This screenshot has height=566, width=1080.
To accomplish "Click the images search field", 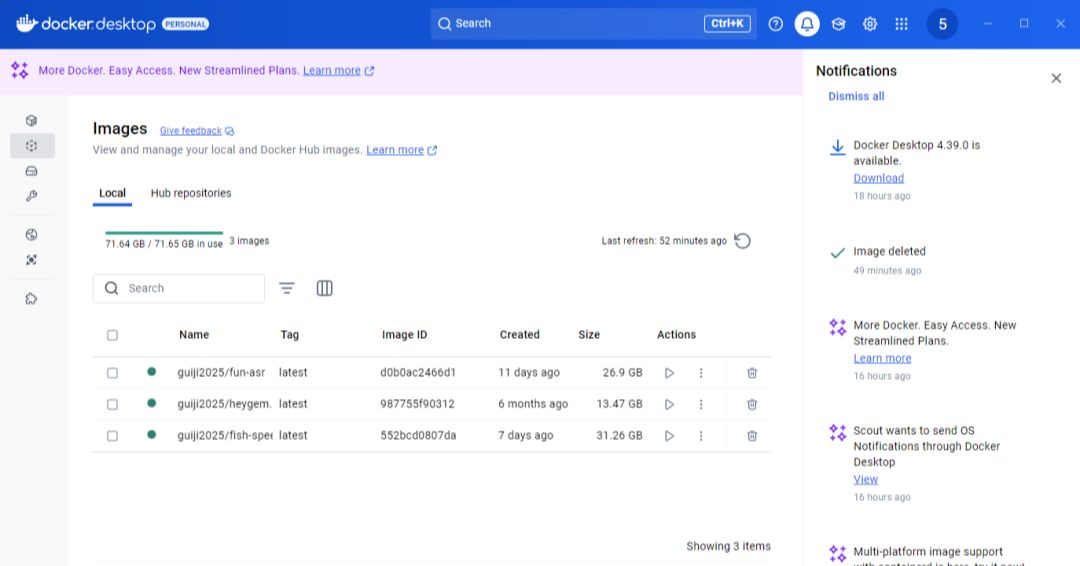I will point(190,288).
